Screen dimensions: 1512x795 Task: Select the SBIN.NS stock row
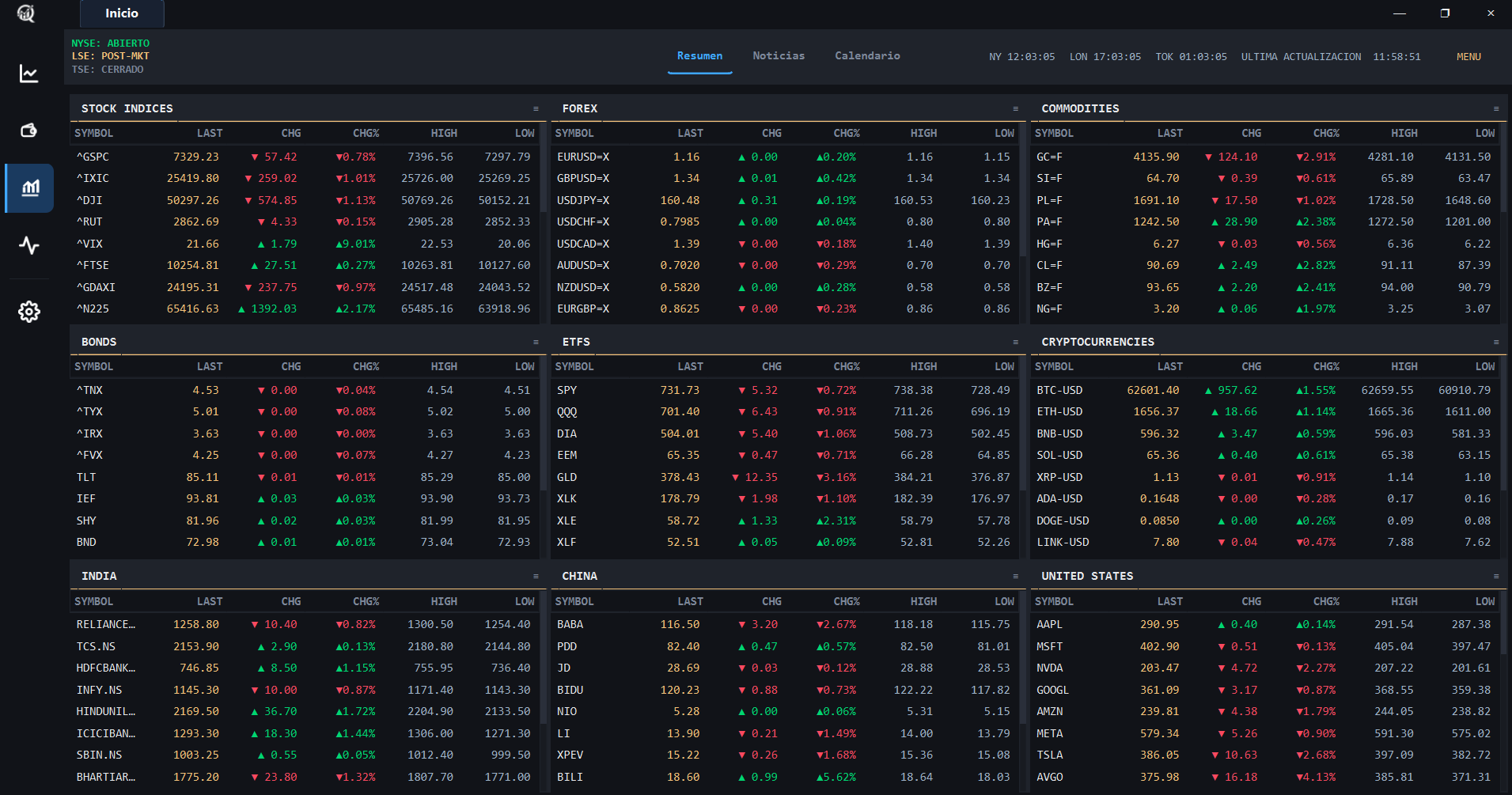tap(305, 755)
